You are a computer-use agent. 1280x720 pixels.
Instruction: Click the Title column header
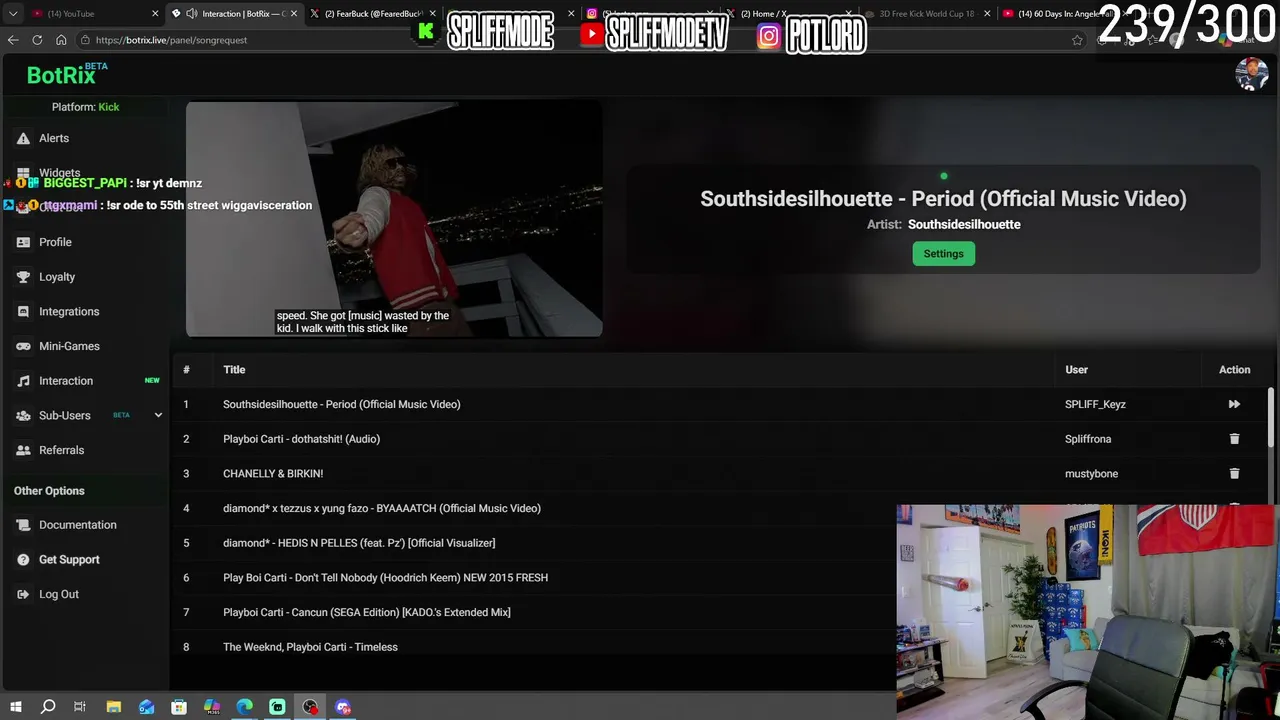[x=234, y=370]
